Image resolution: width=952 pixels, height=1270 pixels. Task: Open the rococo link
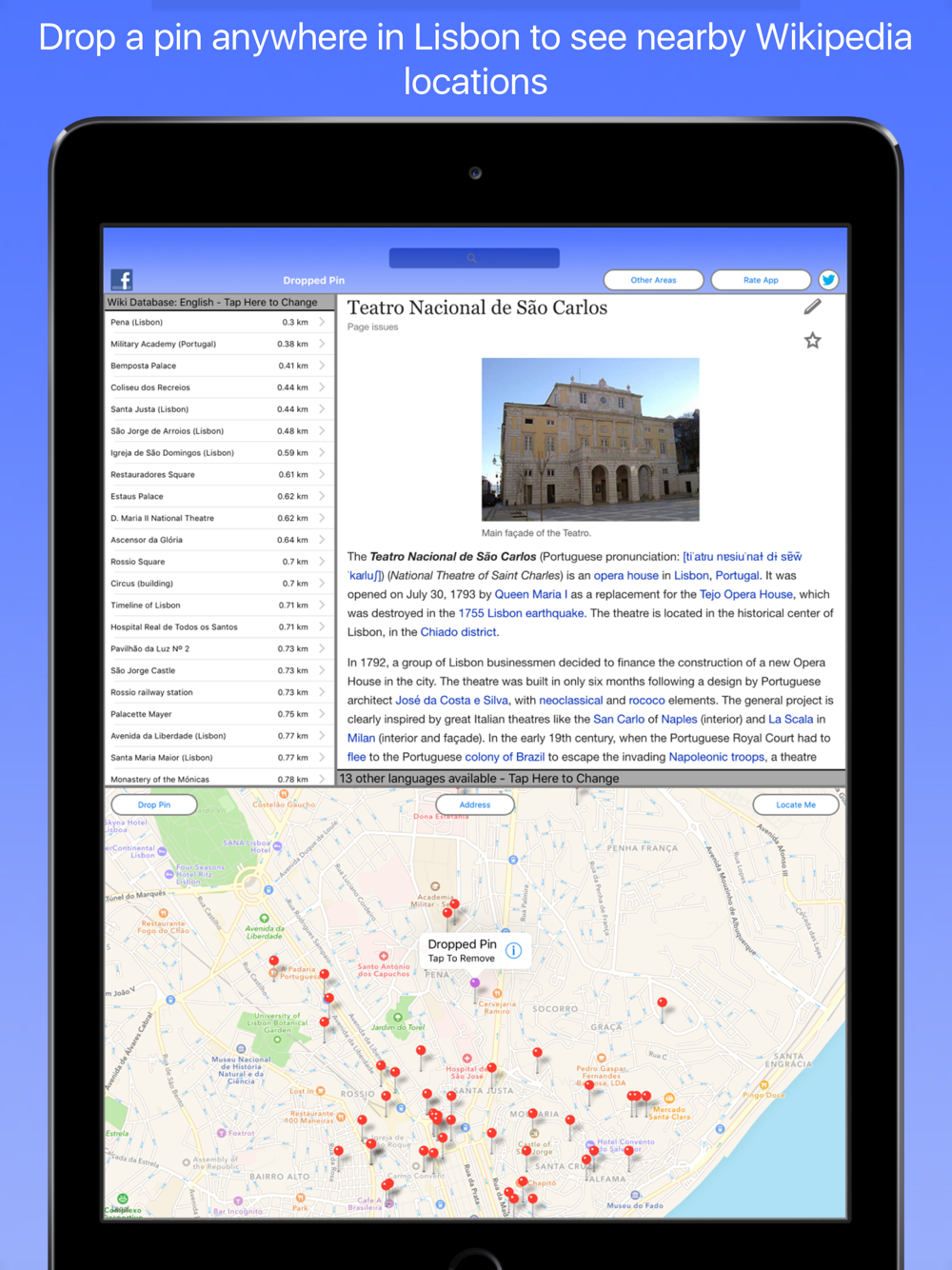tap(647, 700)
